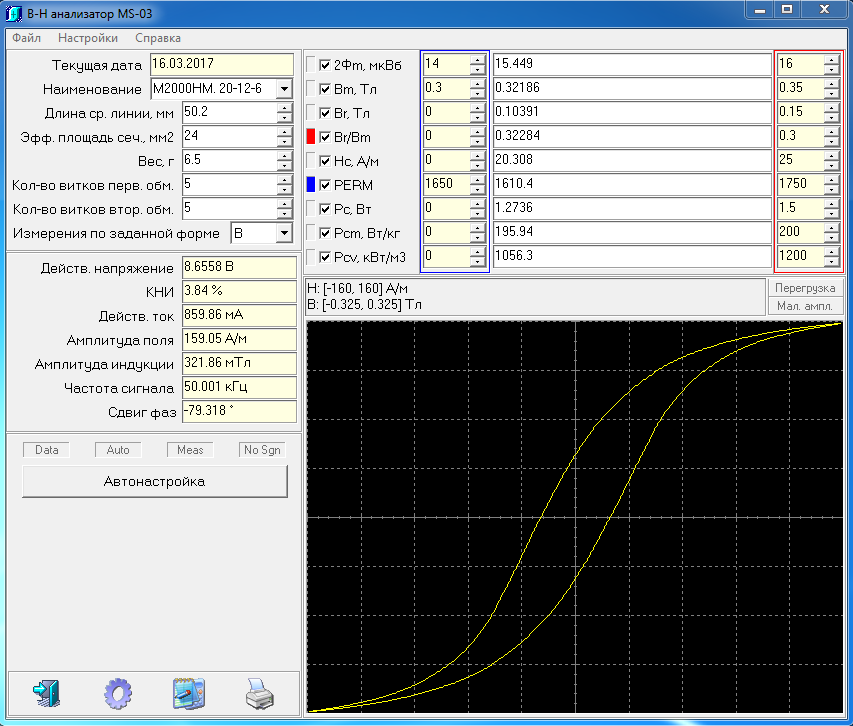Click the Meas indicator button
The width and height of the screenshot is (853, 726).
pos(190,450)
